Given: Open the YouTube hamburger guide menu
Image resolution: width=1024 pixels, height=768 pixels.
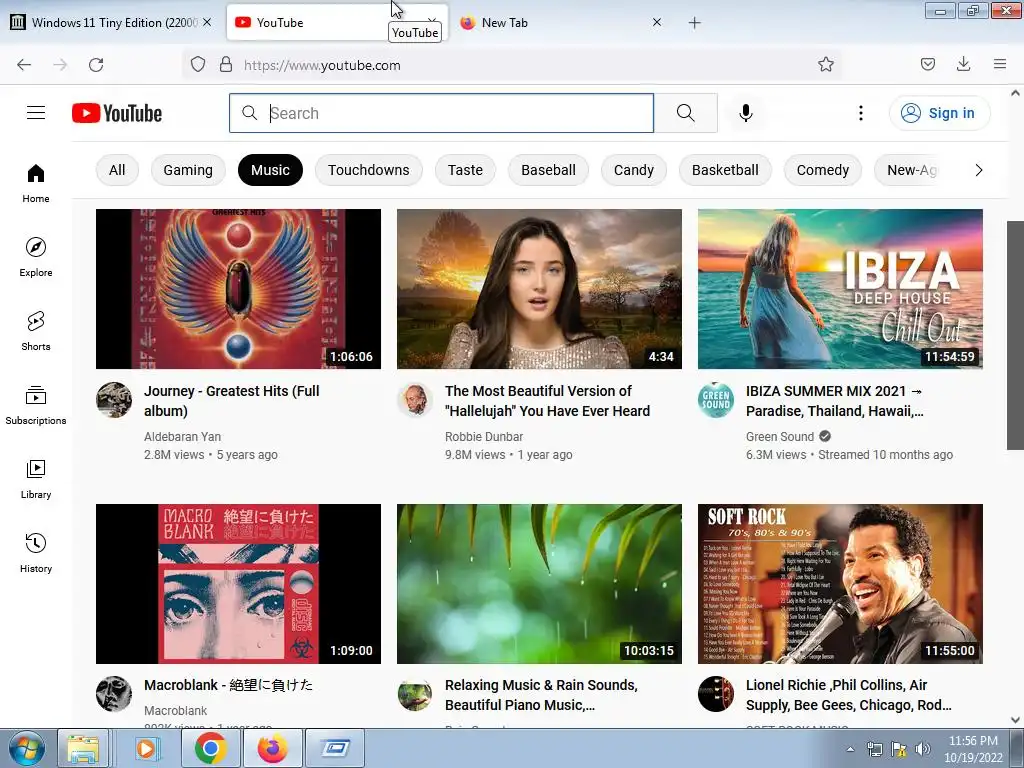Looking at the screenshot, I should pos(36,113).
